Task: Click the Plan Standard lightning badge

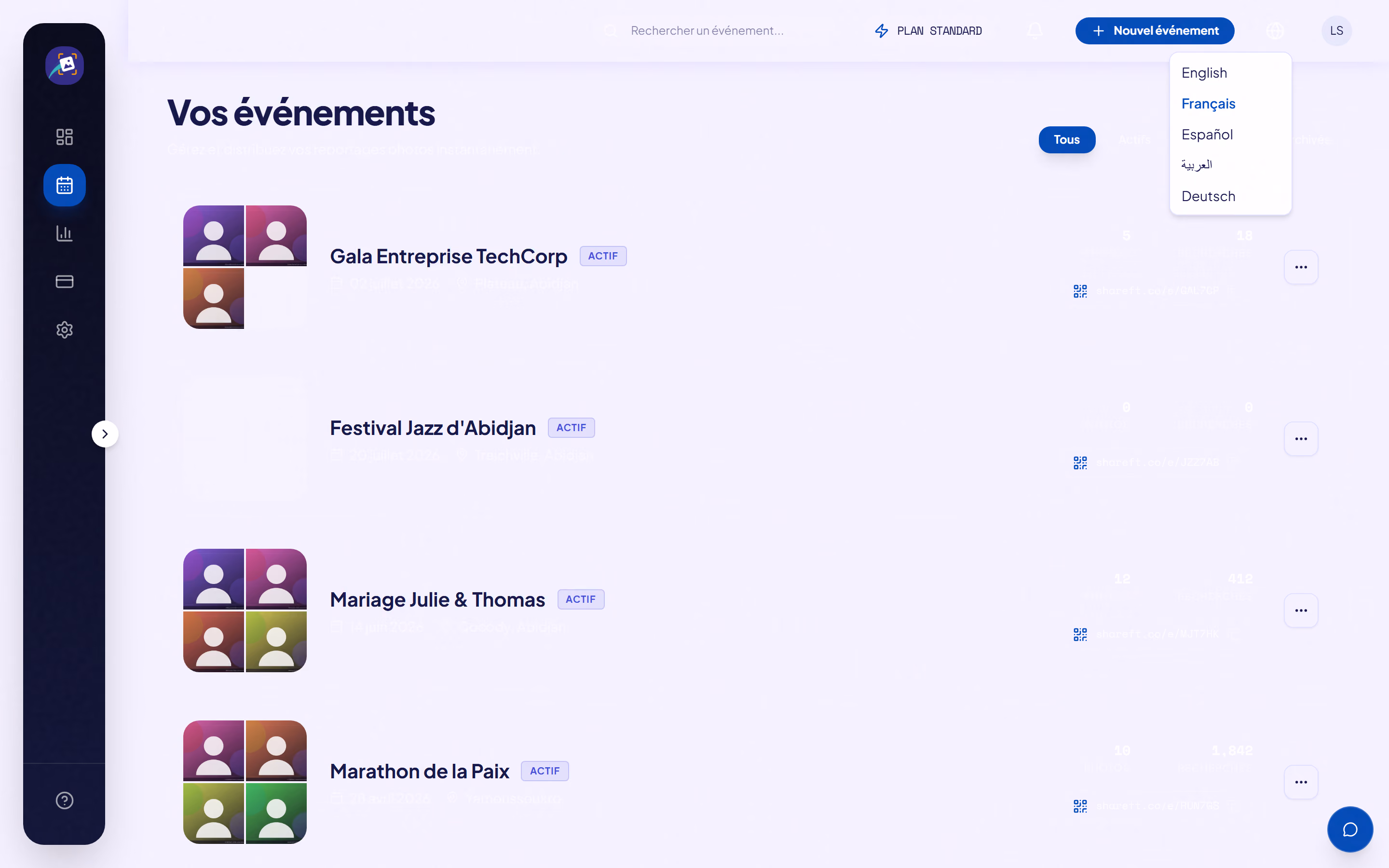Action: coord(927,31)
